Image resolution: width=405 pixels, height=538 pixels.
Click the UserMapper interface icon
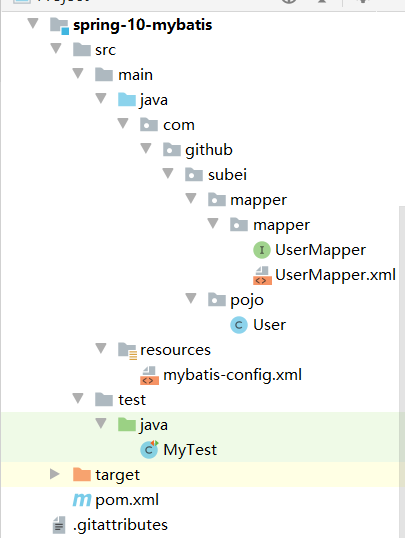262,250
